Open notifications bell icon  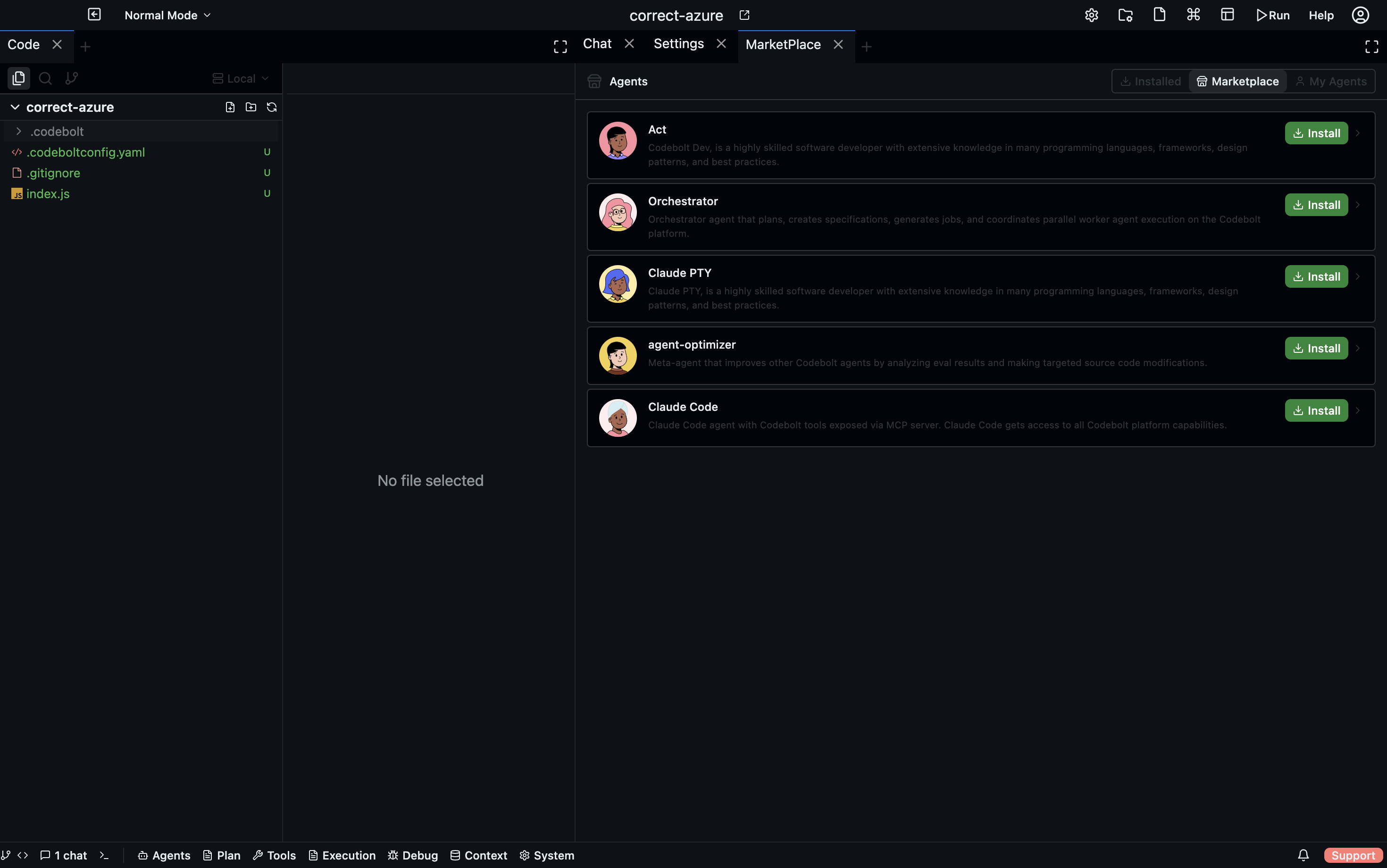pos(1303,855)
